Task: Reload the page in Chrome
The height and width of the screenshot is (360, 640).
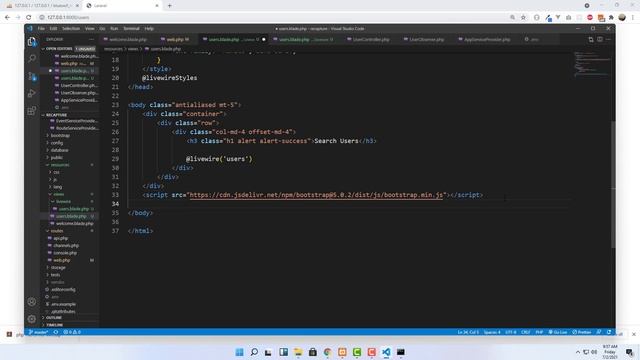Action: point(29,17)
